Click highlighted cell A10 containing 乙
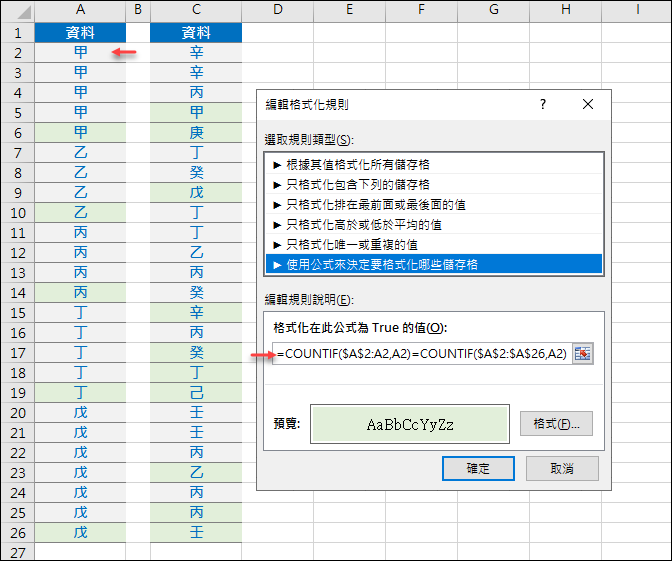This screenshot has width=672, height=561. [80, 213]
